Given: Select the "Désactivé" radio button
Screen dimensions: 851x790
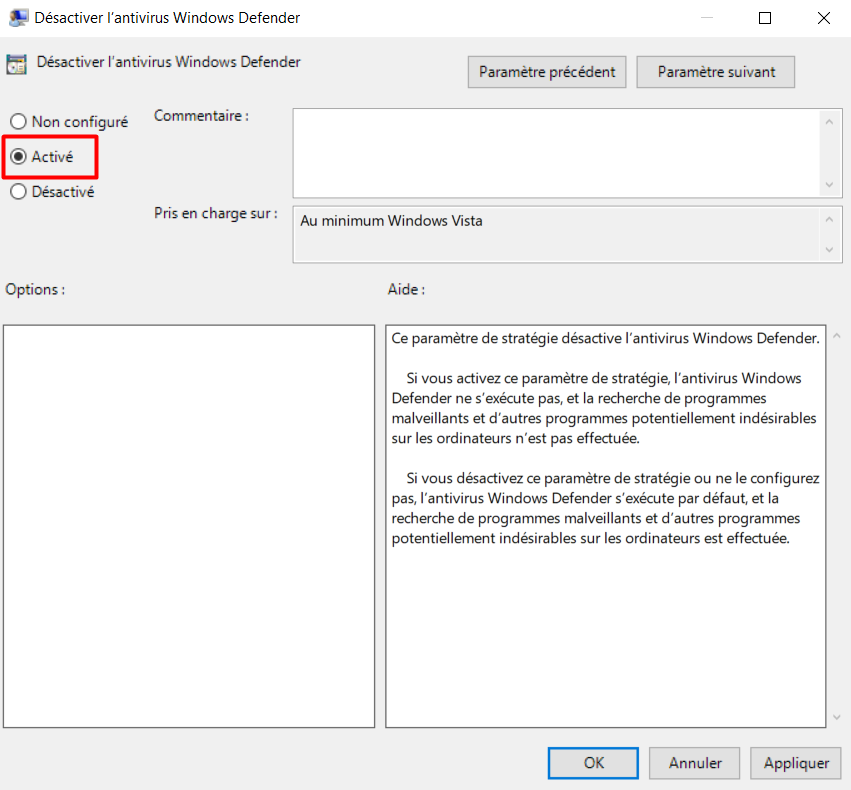Looking at the screenshot, I should pyautogui.click(x=18, y=191).
